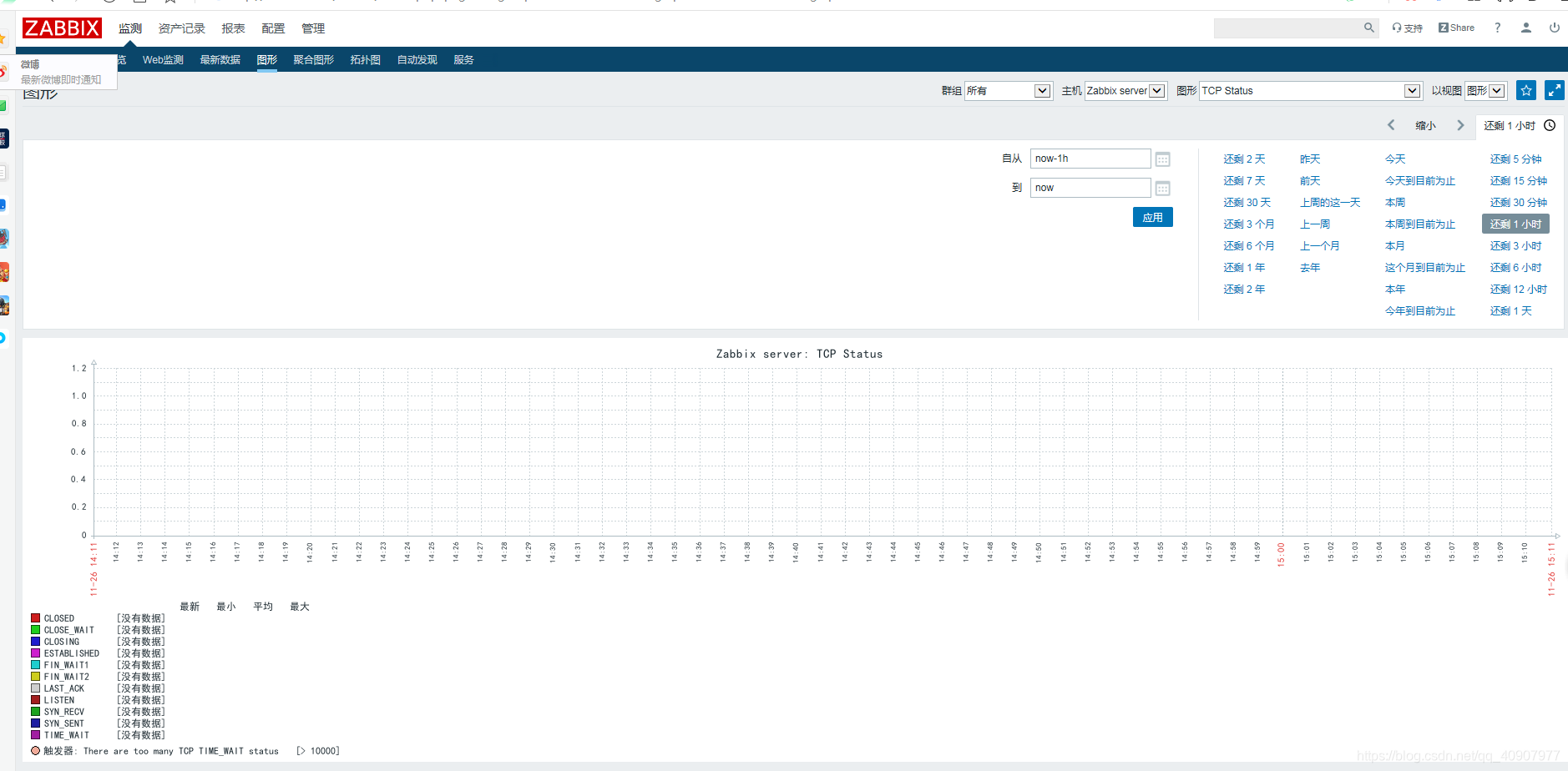Switch to 聚合图形 Screens submenu
Viewport: 1568px width, 771px height.
[314, 60]
